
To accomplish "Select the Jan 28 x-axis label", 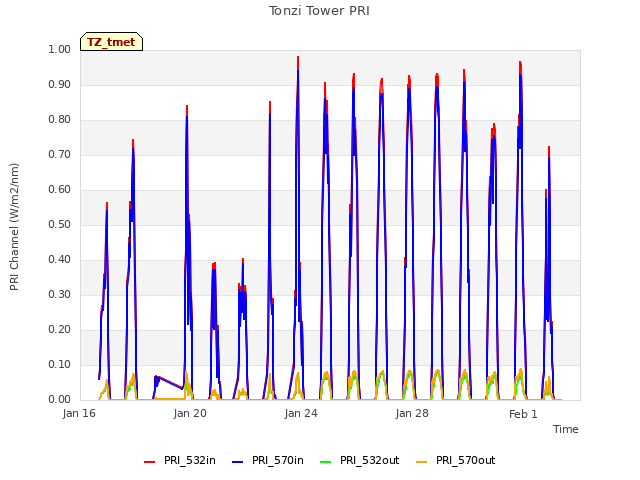I will [412, 413].
